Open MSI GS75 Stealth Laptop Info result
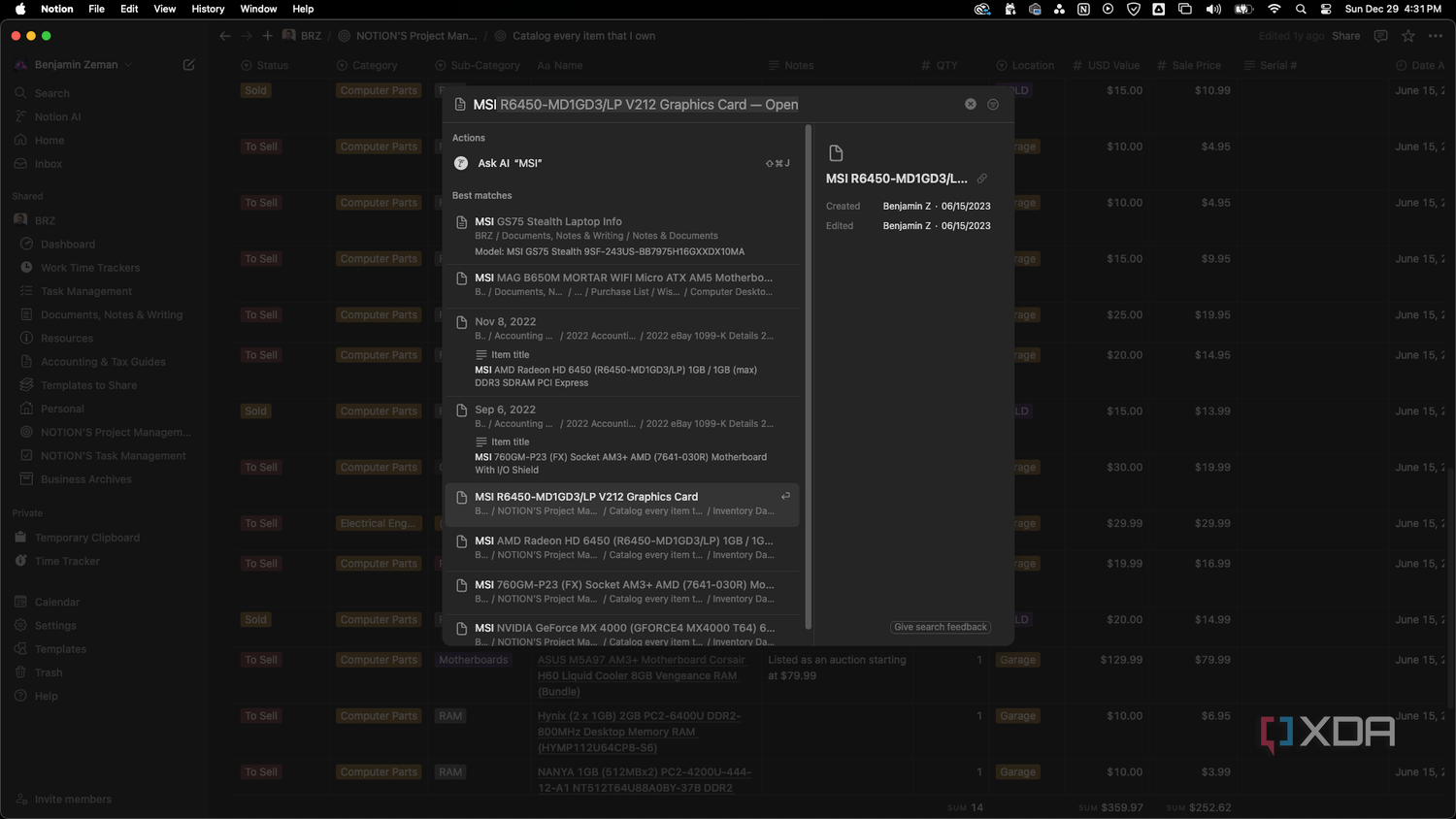This screenshot has width=1456, height=819. pos(621,236)
